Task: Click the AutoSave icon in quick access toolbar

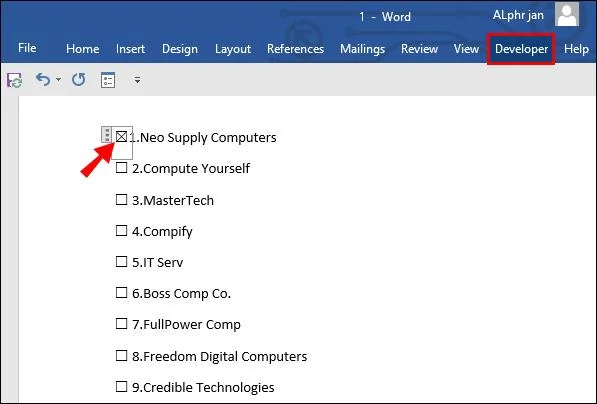Action: pyautogui.click(x=14, y=80)
